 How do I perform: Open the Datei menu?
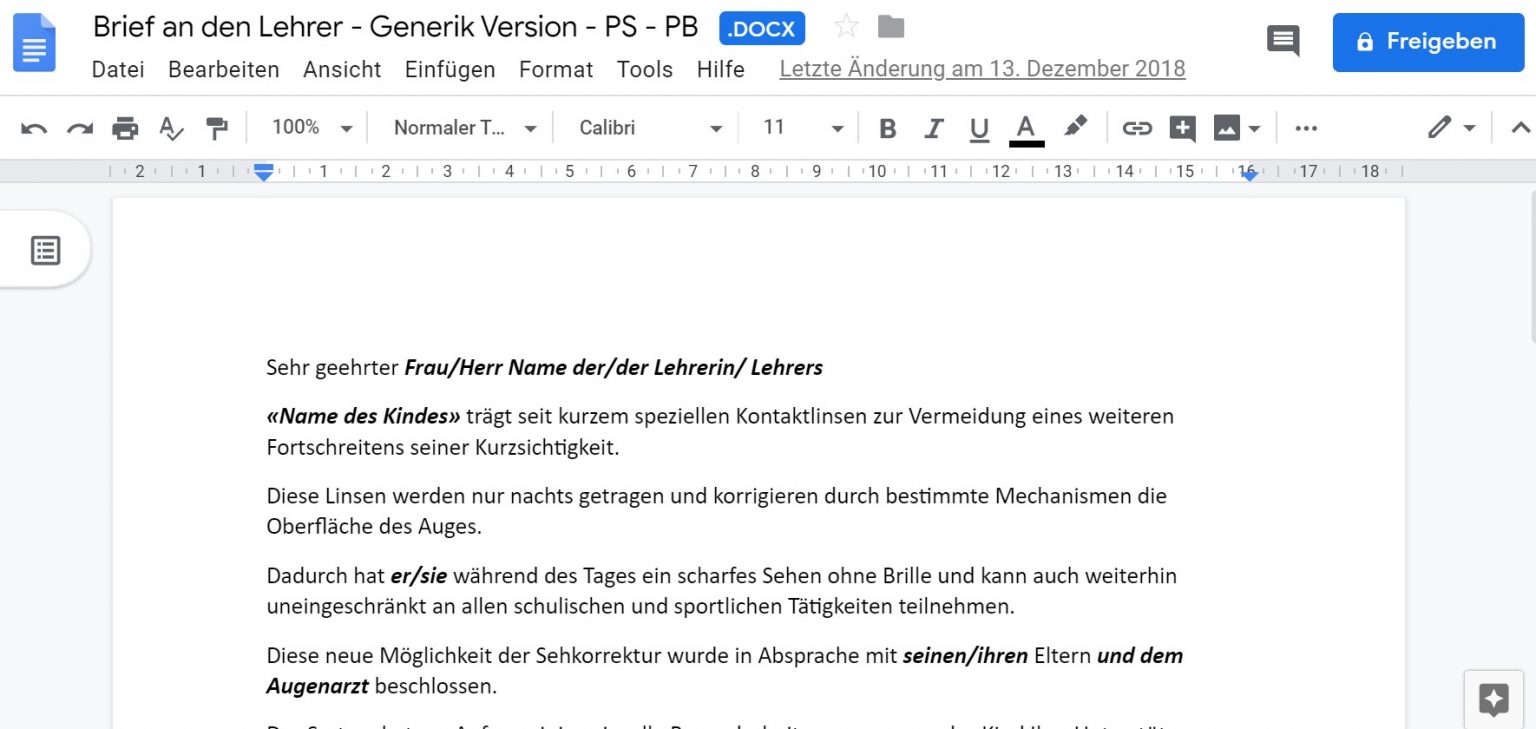[x=118, y=69]
